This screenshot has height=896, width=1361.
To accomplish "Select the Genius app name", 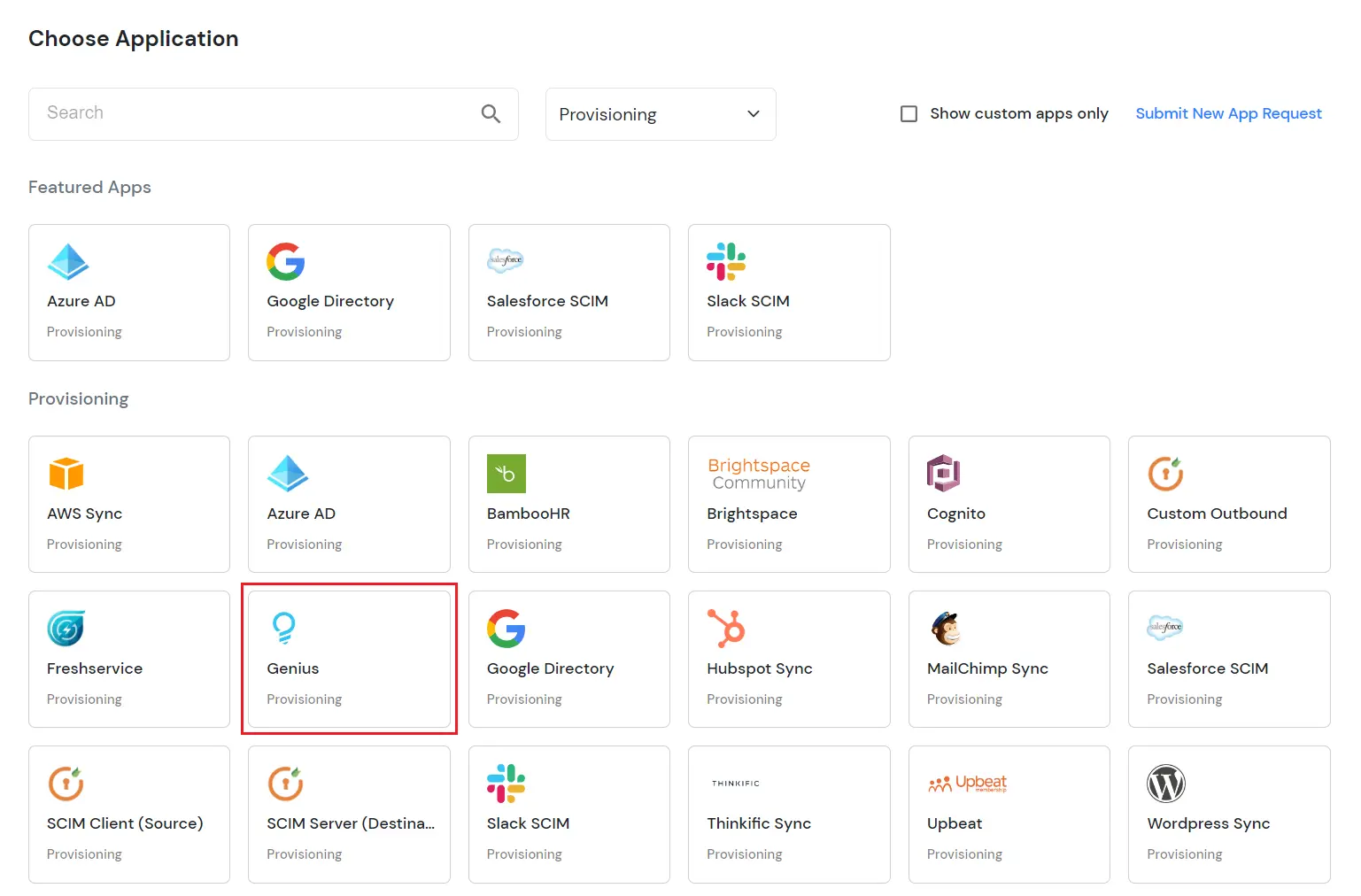I will (x=293, y=668).
